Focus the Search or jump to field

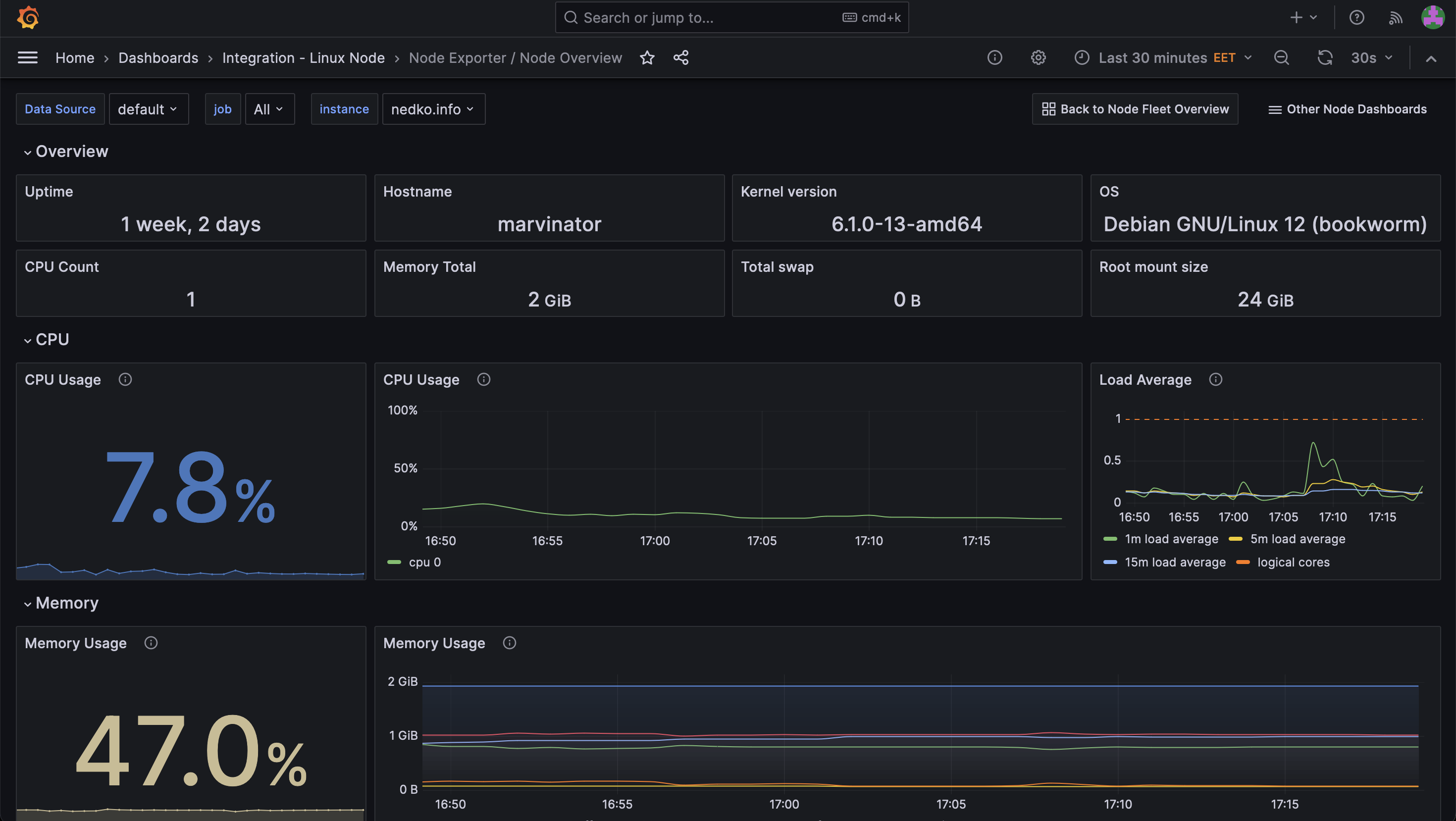click(732, 17)
